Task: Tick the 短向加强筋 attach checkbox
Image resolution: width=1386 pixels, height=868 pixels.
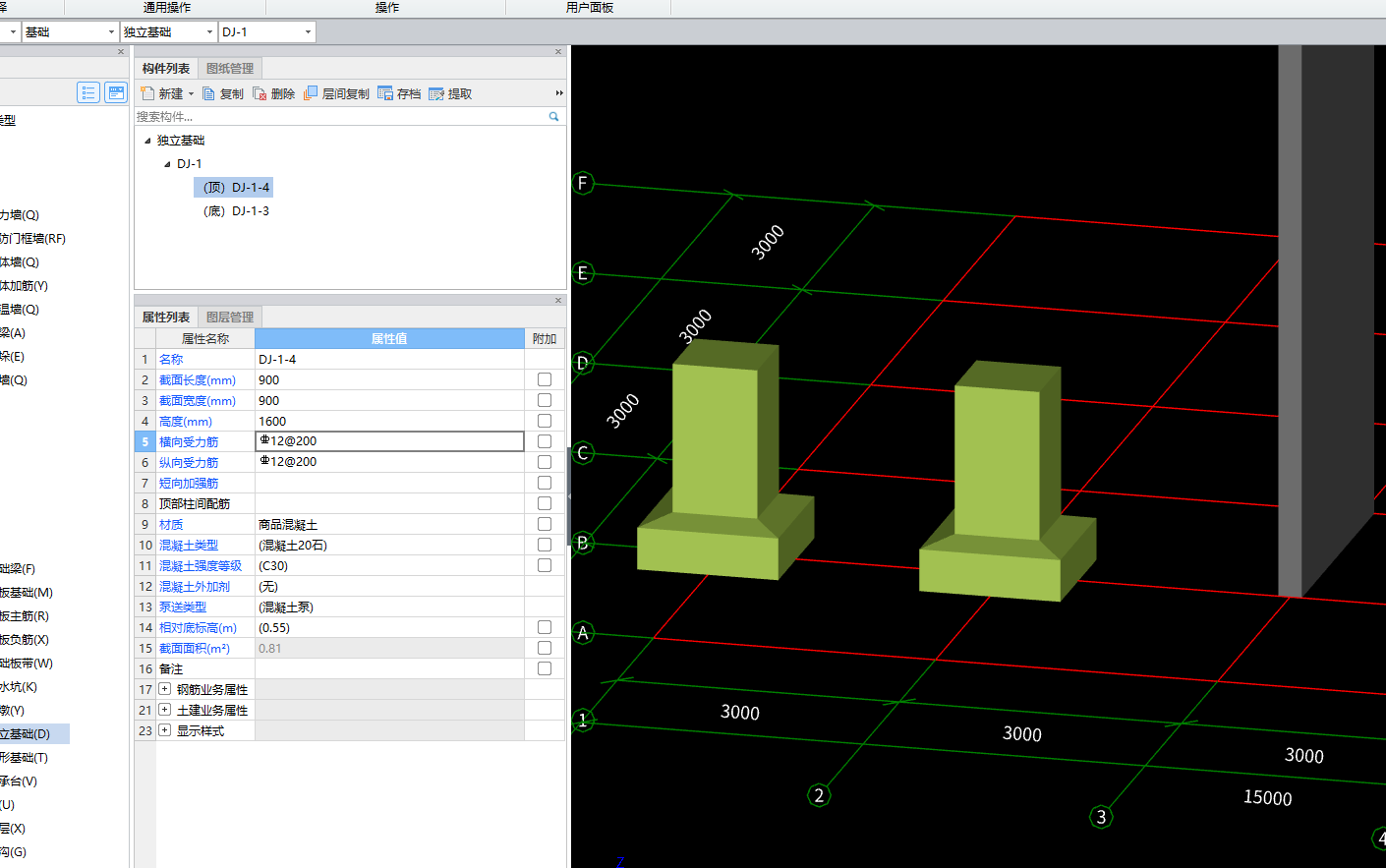Action: point(545,483)
